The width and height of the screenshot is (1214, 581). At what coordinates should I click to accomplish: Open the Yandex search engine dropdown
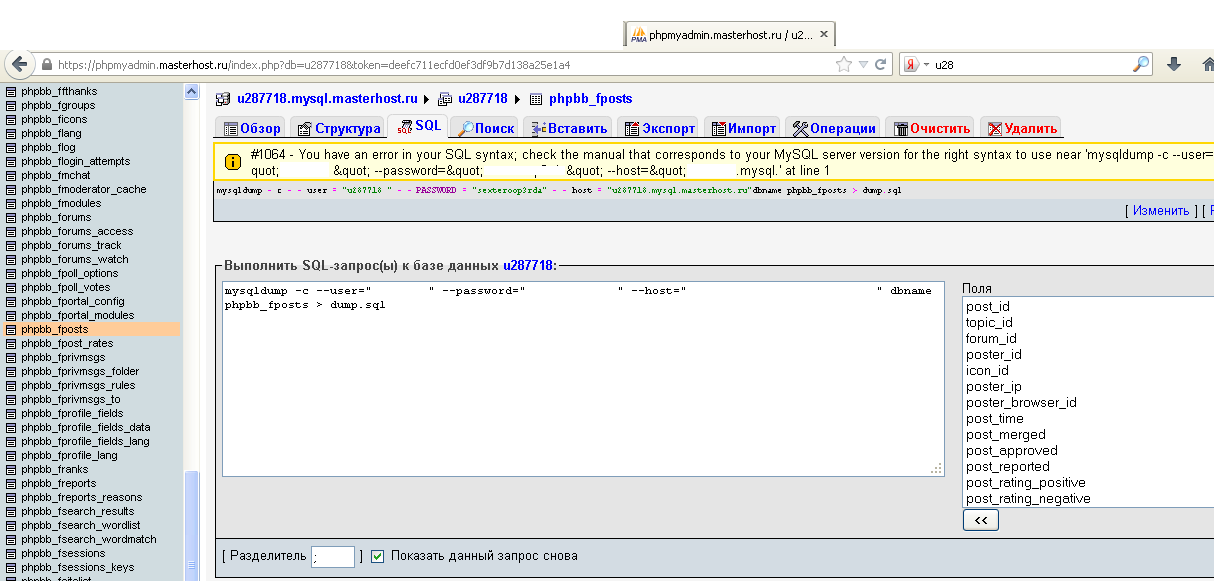(x=916, y=64)
